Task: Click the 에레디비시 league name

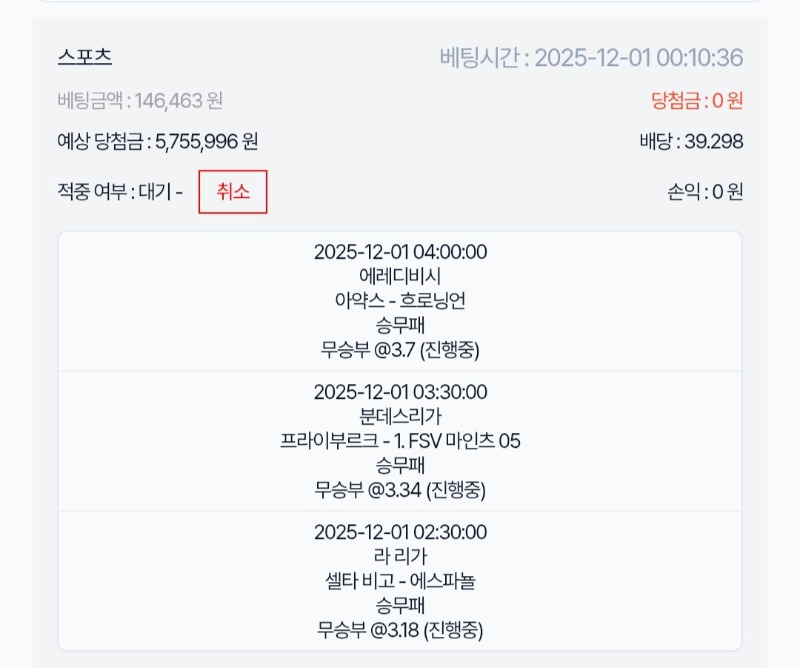Action: click(400, 276)
